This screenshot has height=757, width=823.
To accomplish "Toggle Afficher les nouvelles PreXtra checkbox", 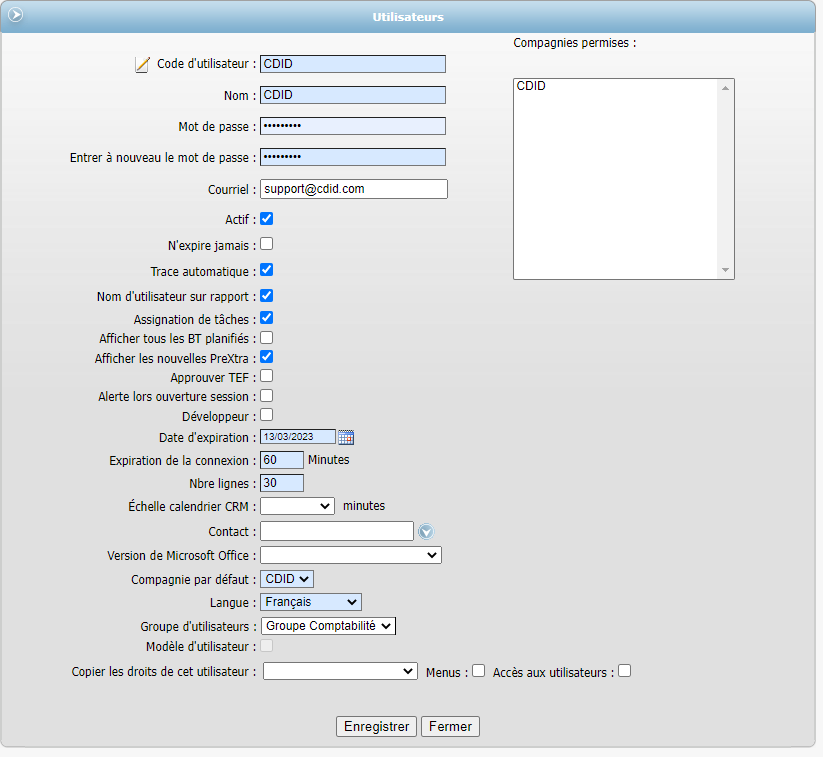I will (x=267, y=357).
